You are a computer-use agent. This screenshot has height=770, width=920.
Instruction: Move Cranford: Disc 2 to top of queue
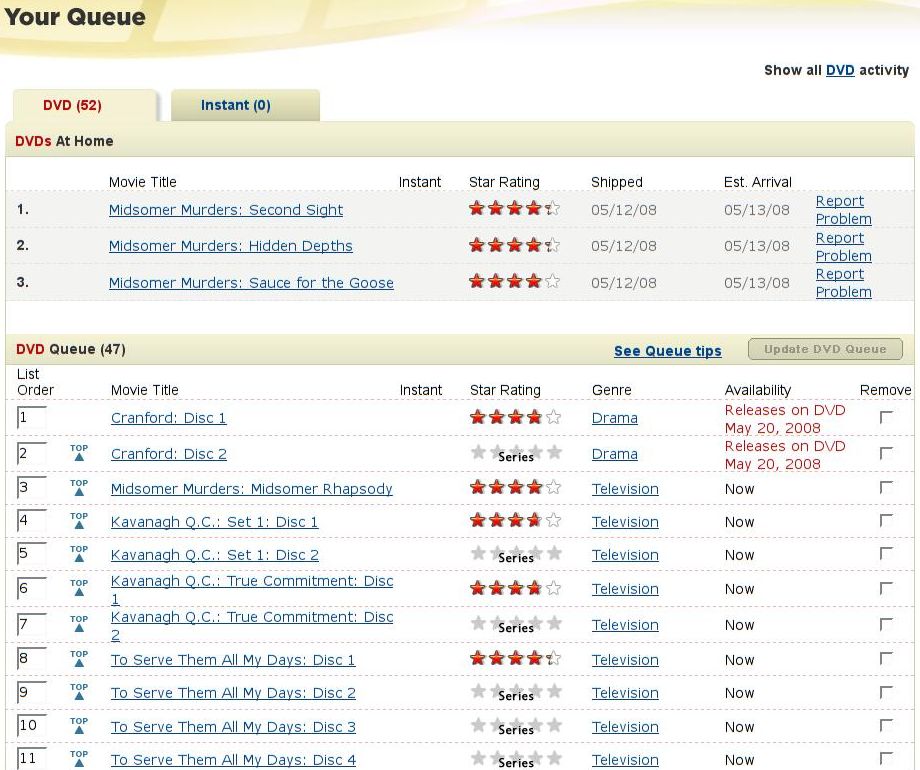(79, 453)
